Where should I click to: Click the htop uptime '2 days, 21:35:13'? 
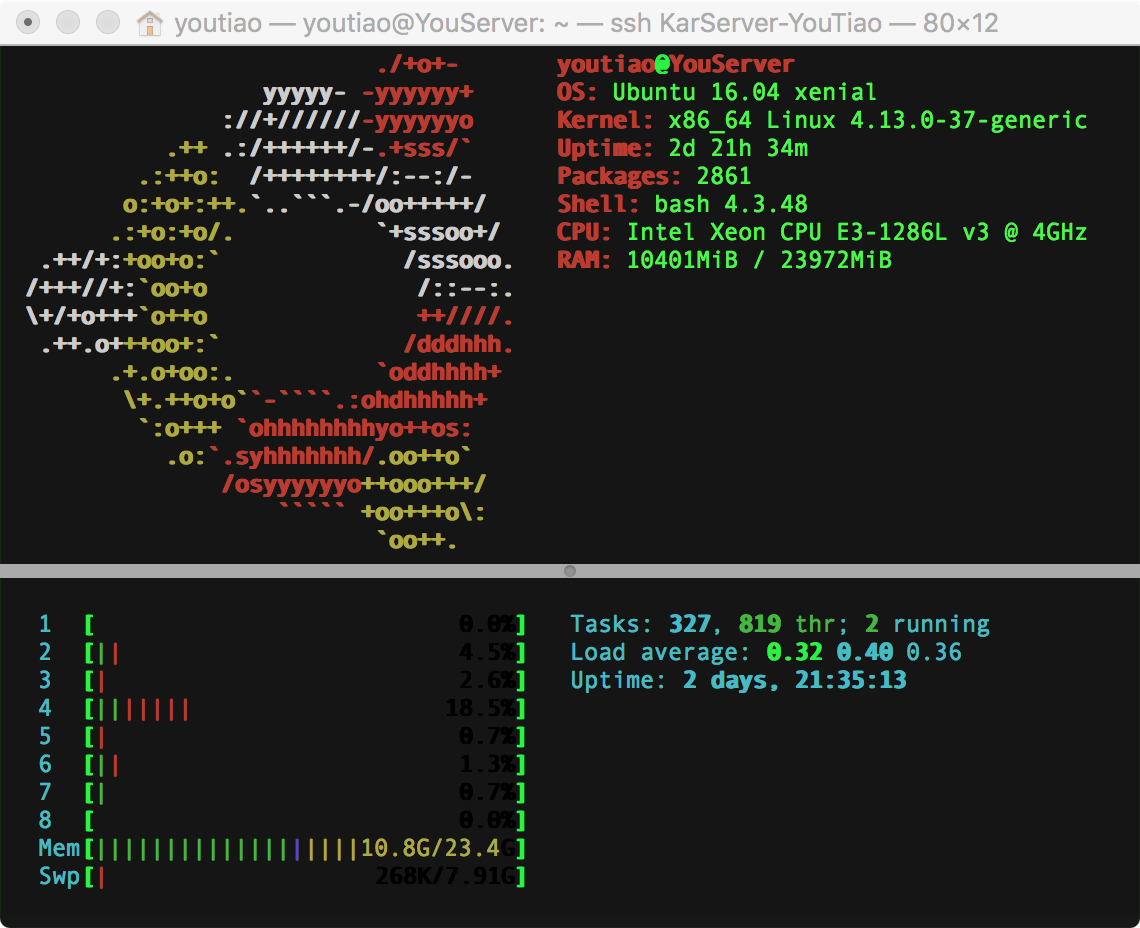point(795,680)
